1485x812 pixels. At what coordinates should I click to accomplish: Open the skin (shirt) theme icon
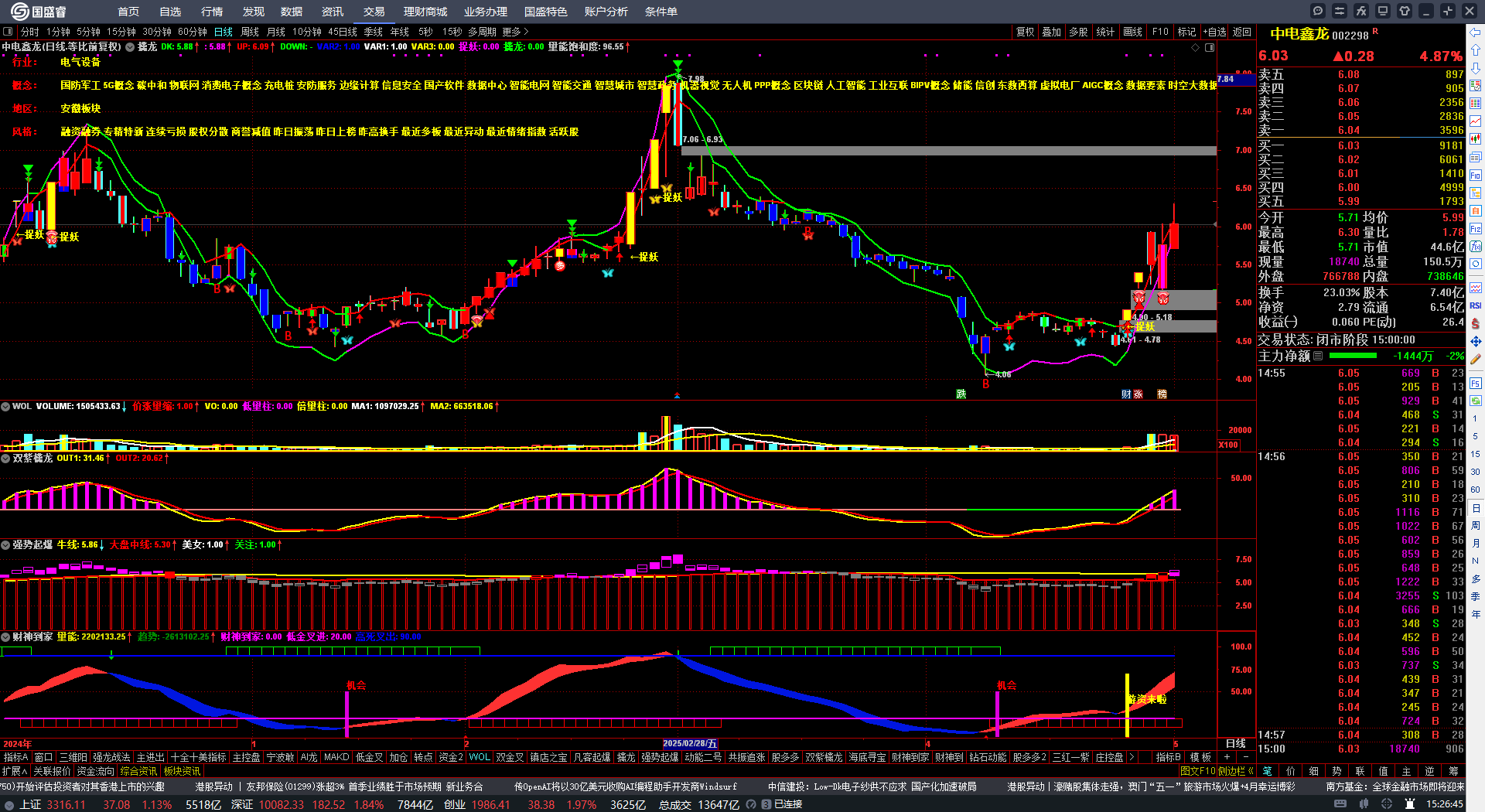[1405, 11]
